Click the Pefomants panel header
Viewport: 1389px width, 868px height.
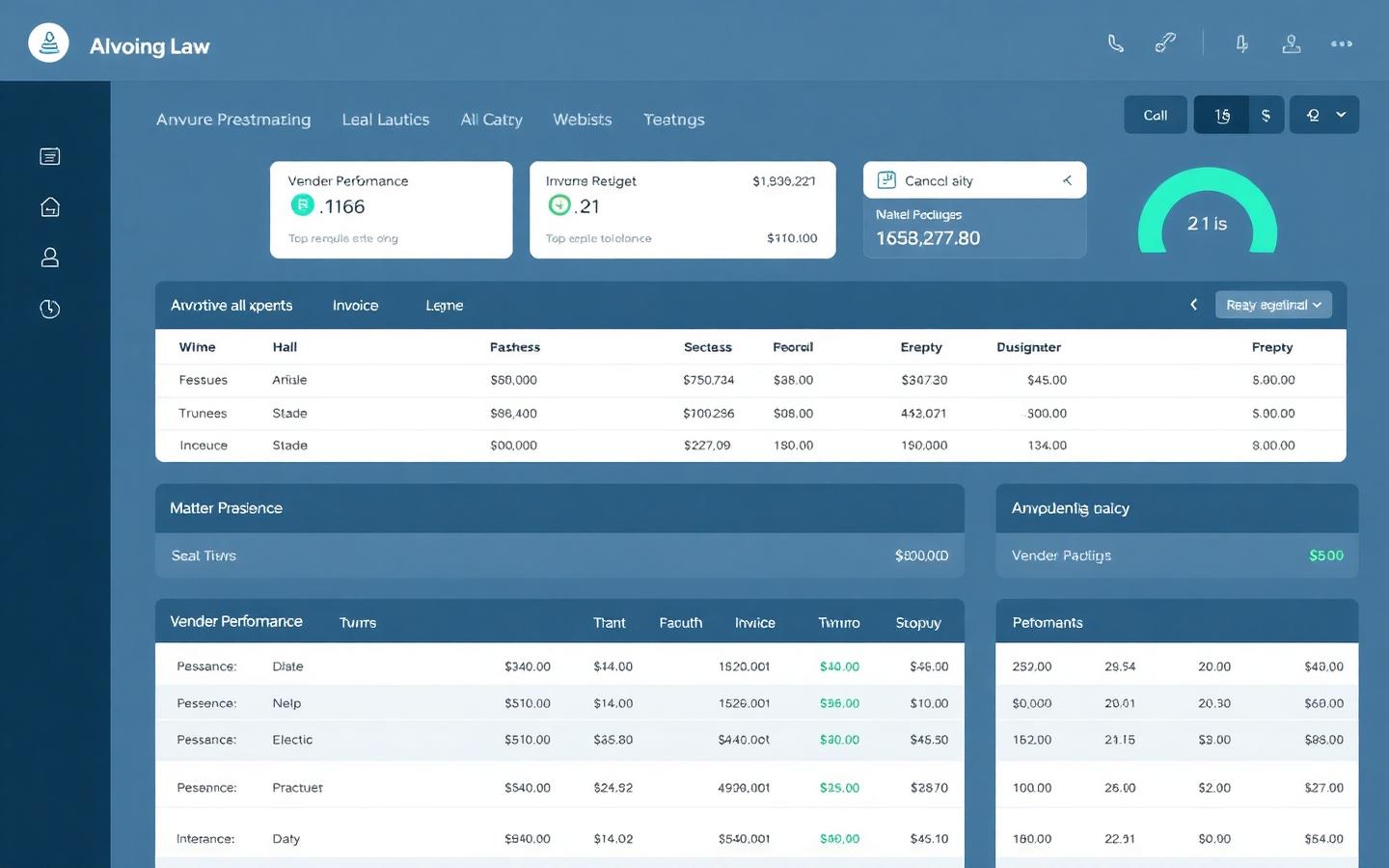[x=1177, y=622]
